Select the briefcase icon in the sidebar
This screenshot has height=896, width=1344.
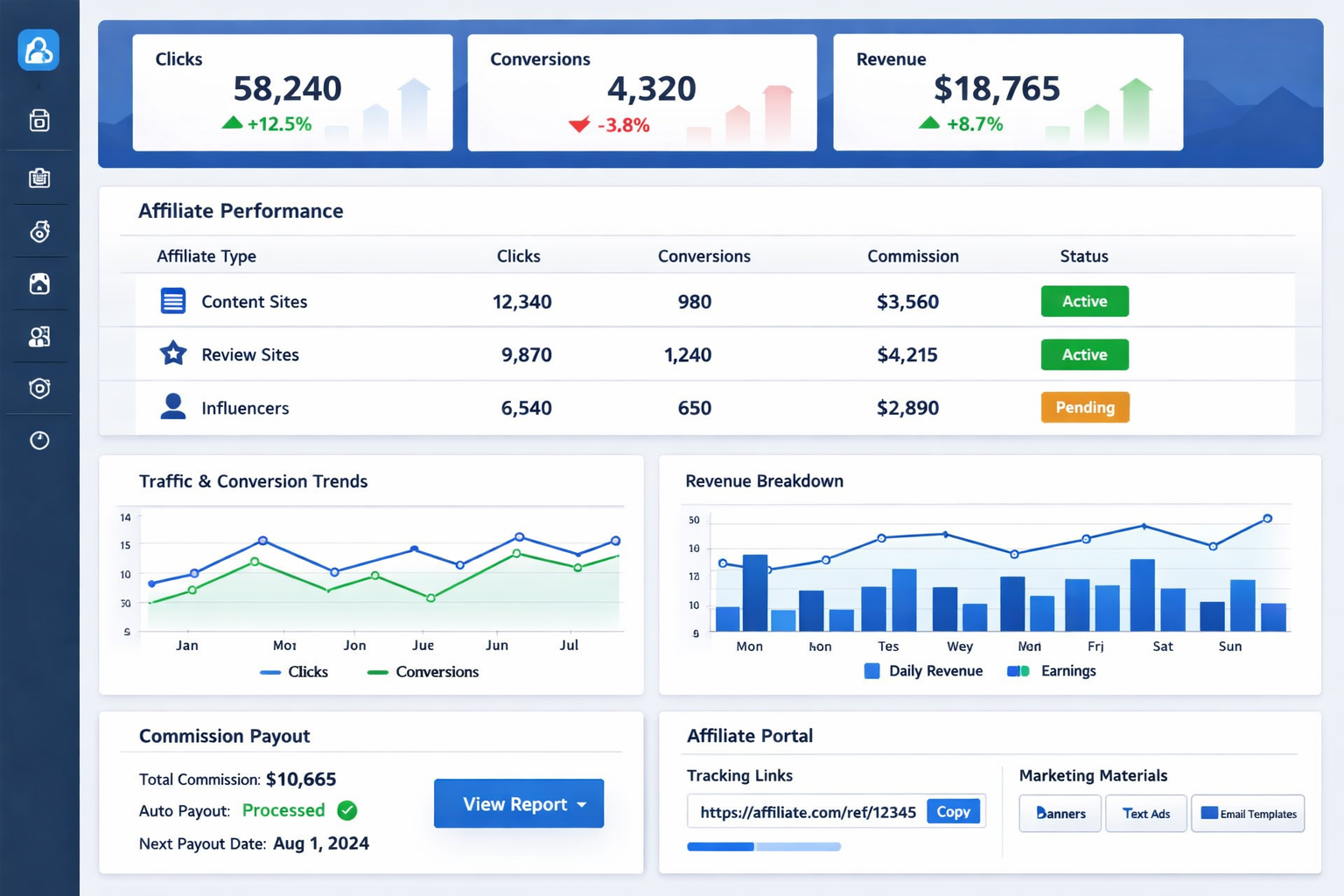point(38,178)
